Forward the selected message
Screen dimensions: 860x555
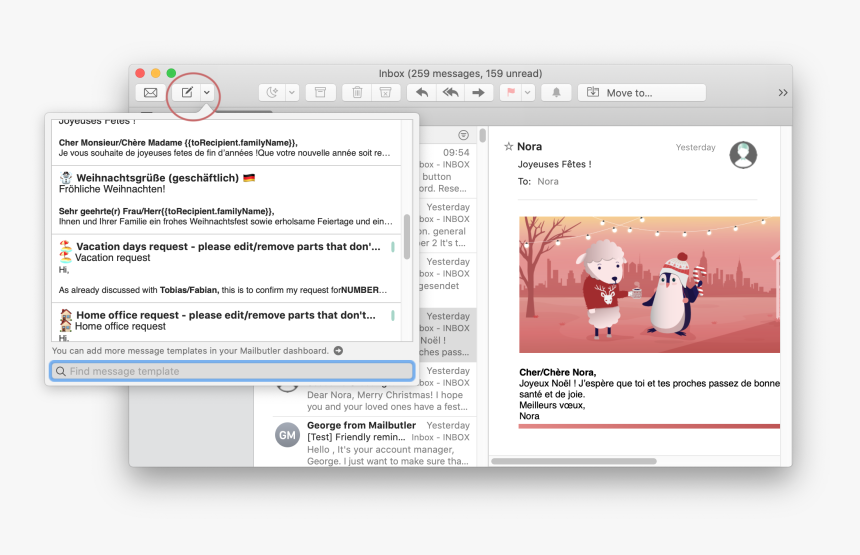pos(478,93)
